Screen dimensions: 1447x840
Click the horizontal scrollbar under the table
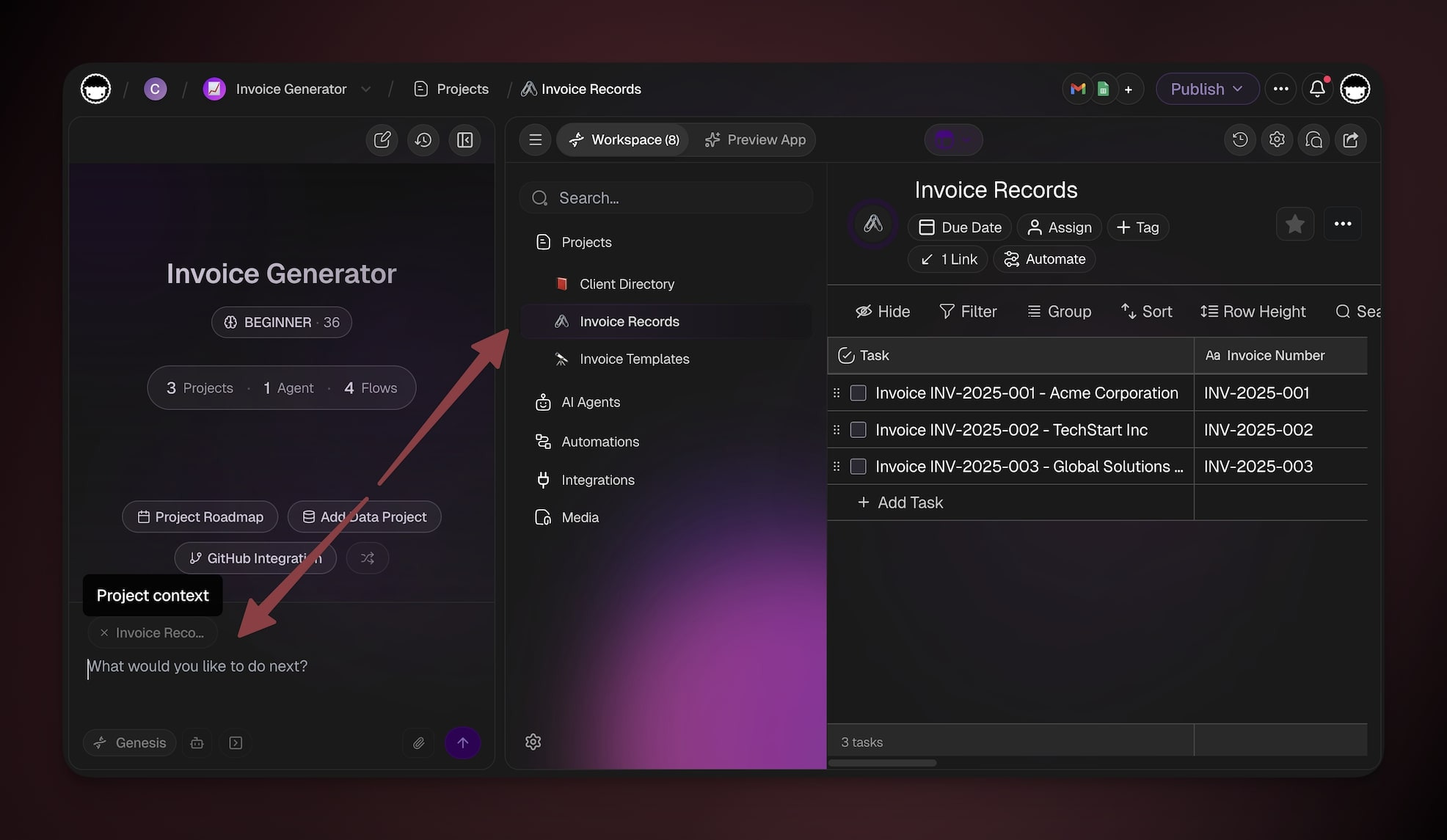click(883, 763)
